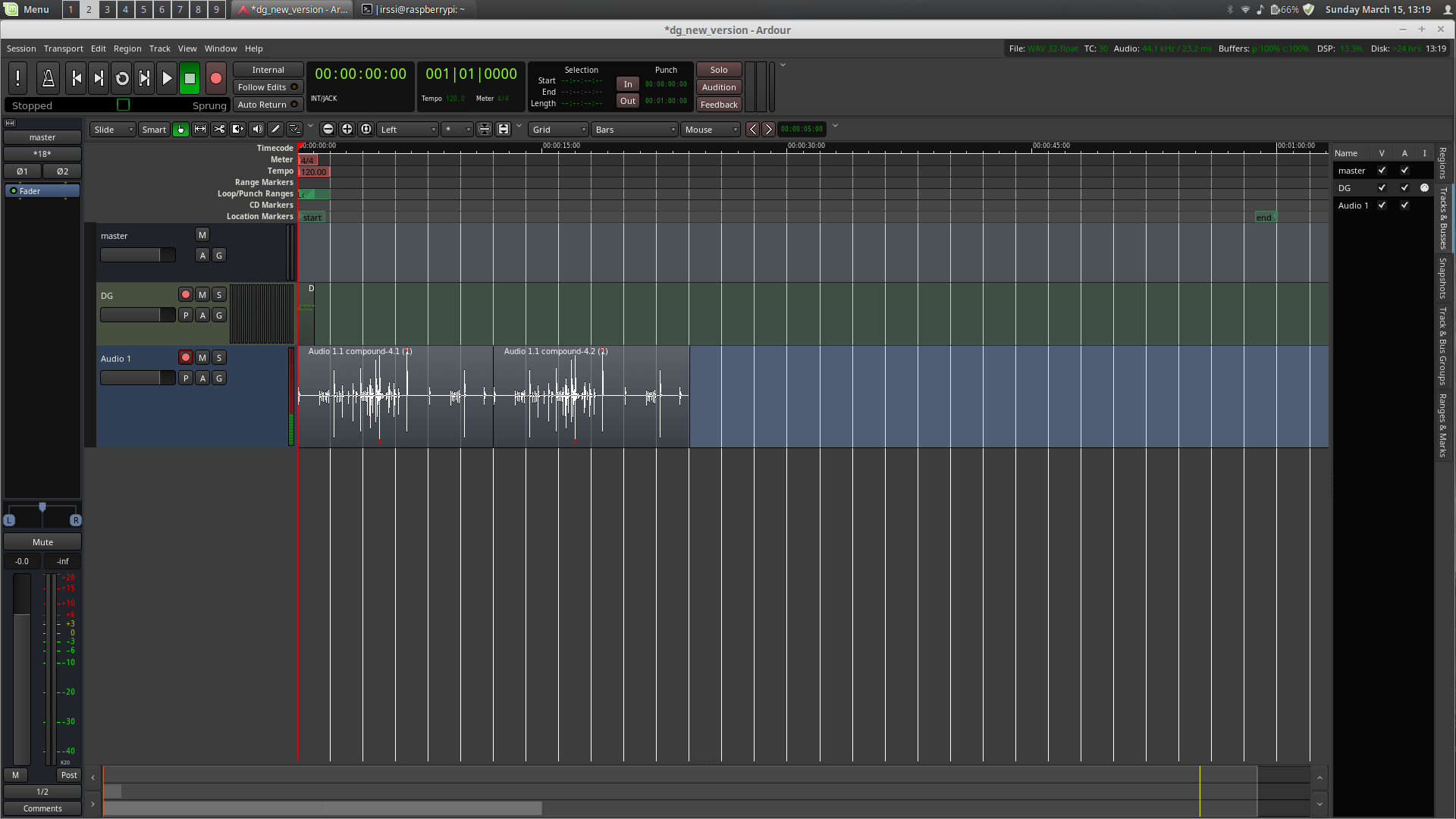Select the Draw pencil tool
This screenshot has height=819, width=1456.
(276, 130)
